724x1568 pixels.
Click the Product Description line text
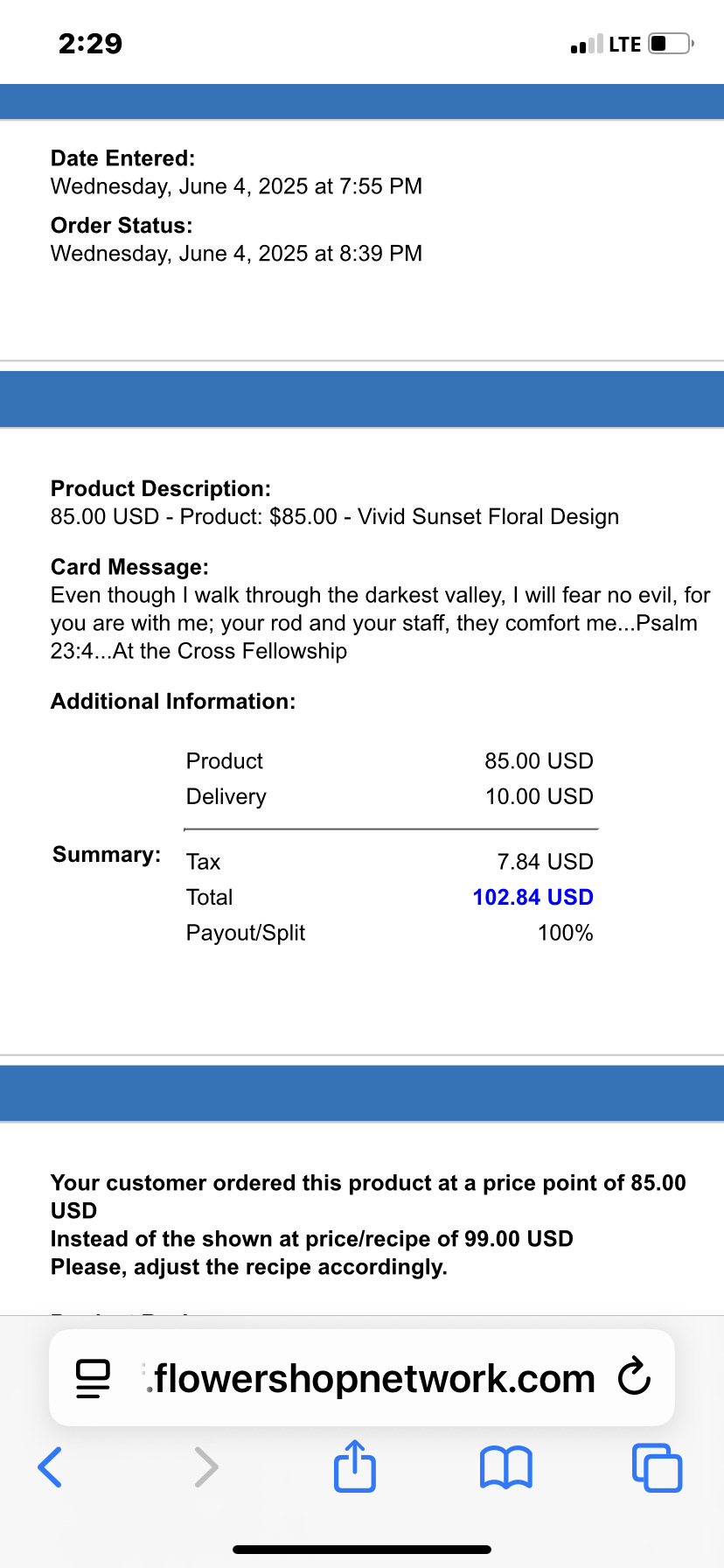pyautogui.click(x=334, y=516)
